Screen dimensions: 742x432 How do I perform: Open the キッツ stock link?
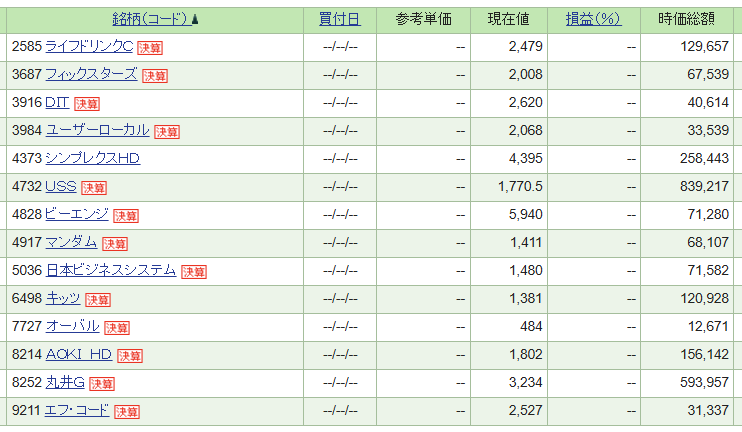pyautogui.click(x=63, y=298)
